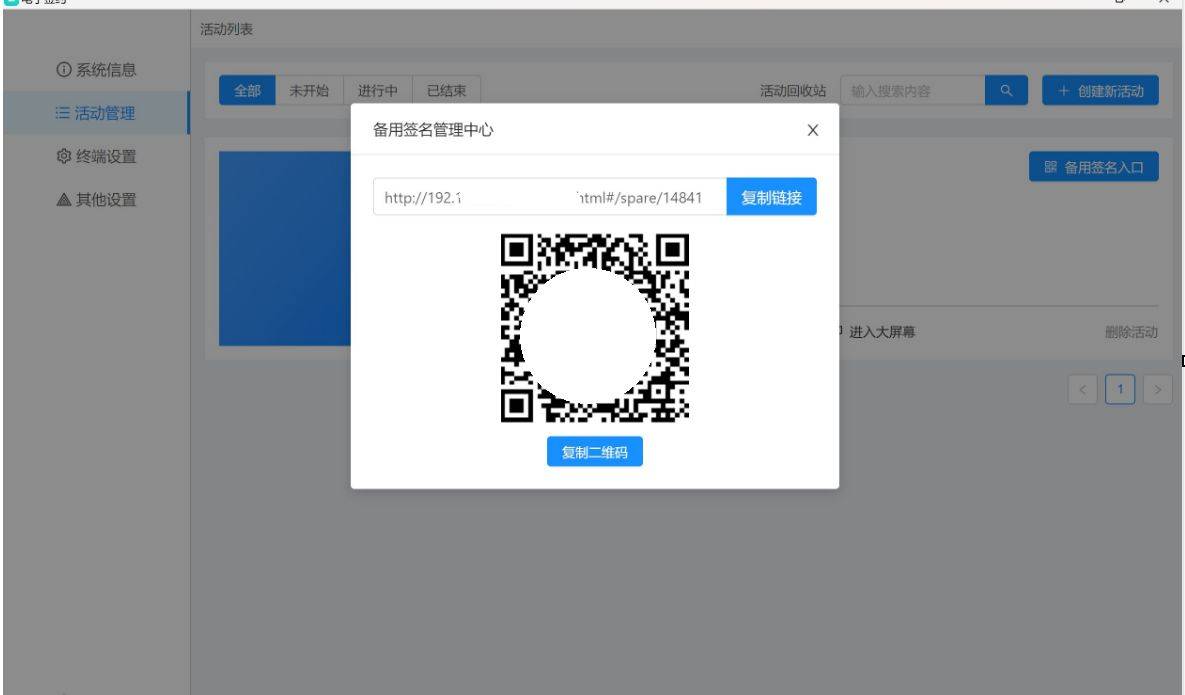The image size is (1185, 695).
Task: Click the blue activity cover thumbnail
Action: coord(285,249)
